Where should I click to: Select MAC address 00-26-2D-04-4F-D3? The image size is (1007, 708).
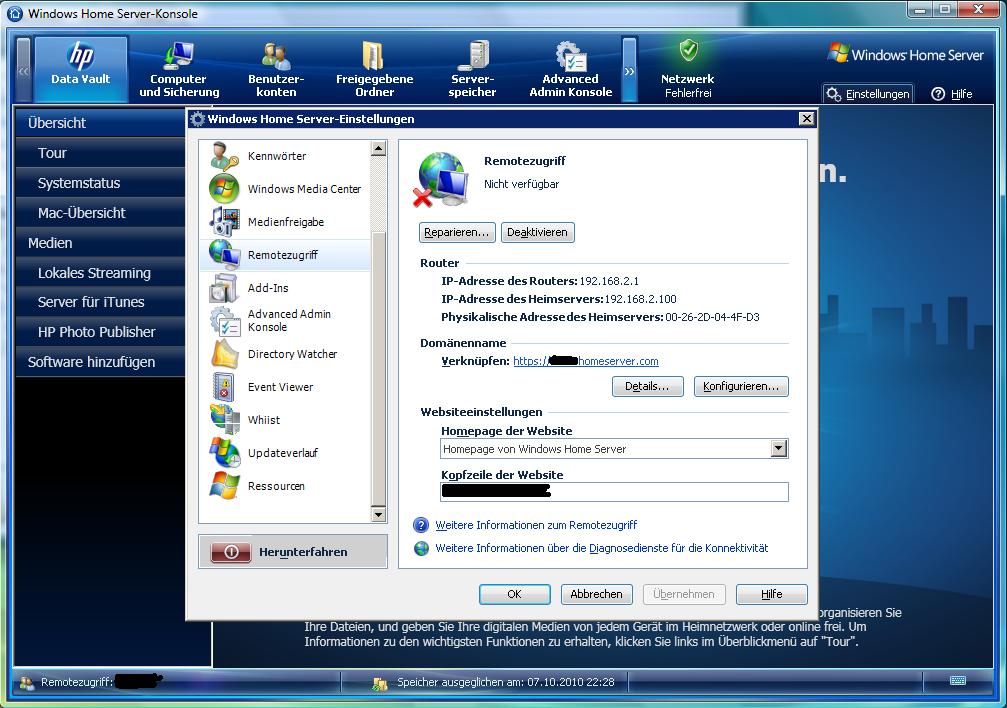[x=712, y=317]
